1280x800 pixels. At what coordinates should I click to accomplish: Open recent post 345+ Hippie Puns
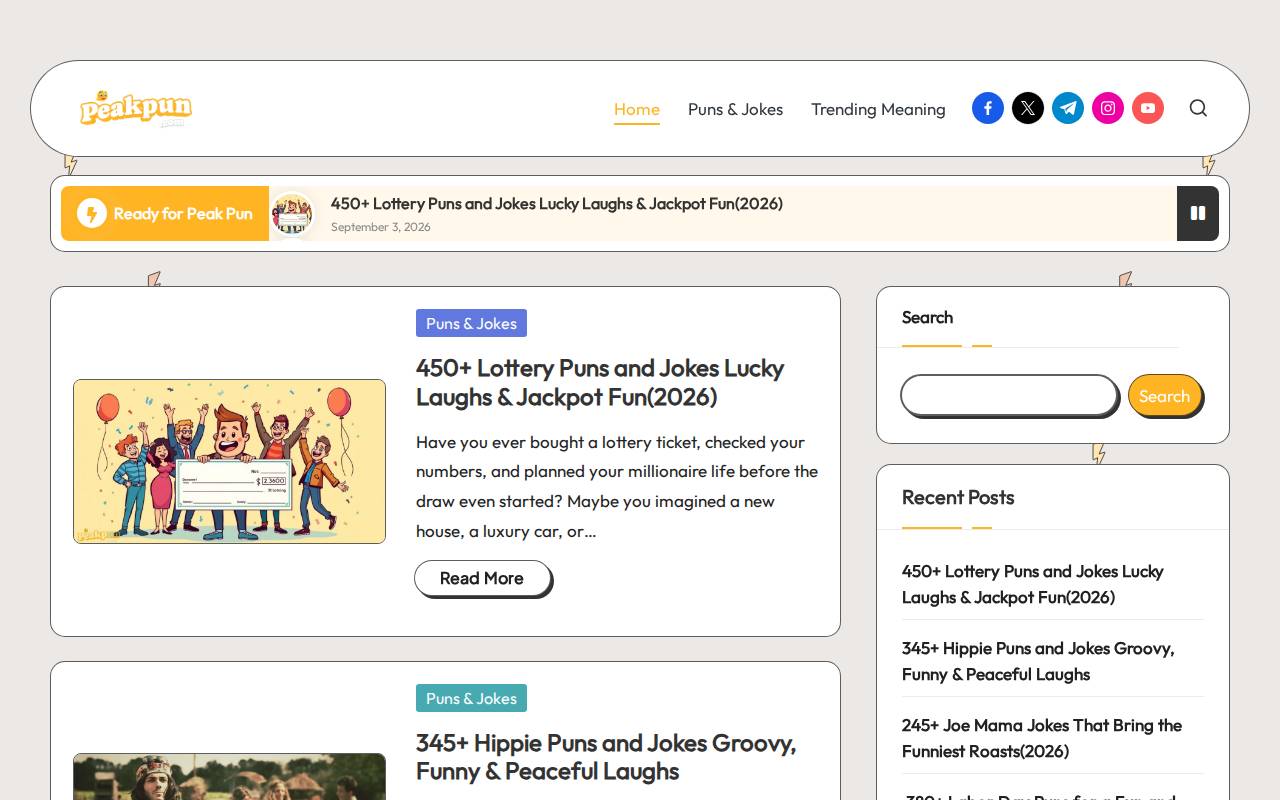(x=1038, y=661)
